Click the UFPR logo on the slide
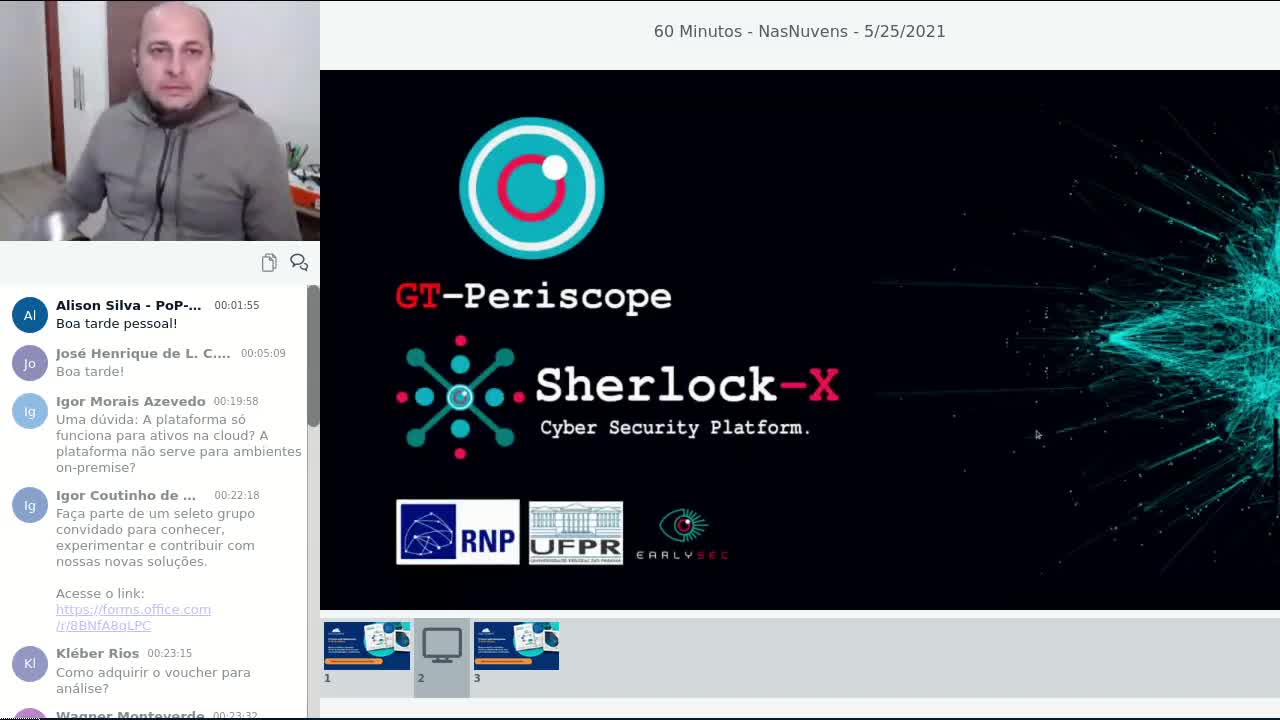This screenshot has height=720, width=1280. pos(576,533)
